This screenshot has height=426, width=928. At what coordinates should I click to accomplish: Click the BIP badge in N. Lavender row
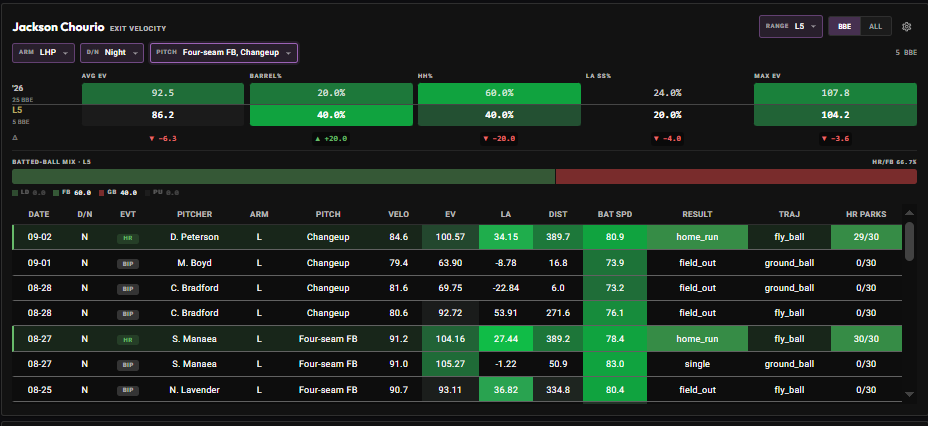click(128, 390)
